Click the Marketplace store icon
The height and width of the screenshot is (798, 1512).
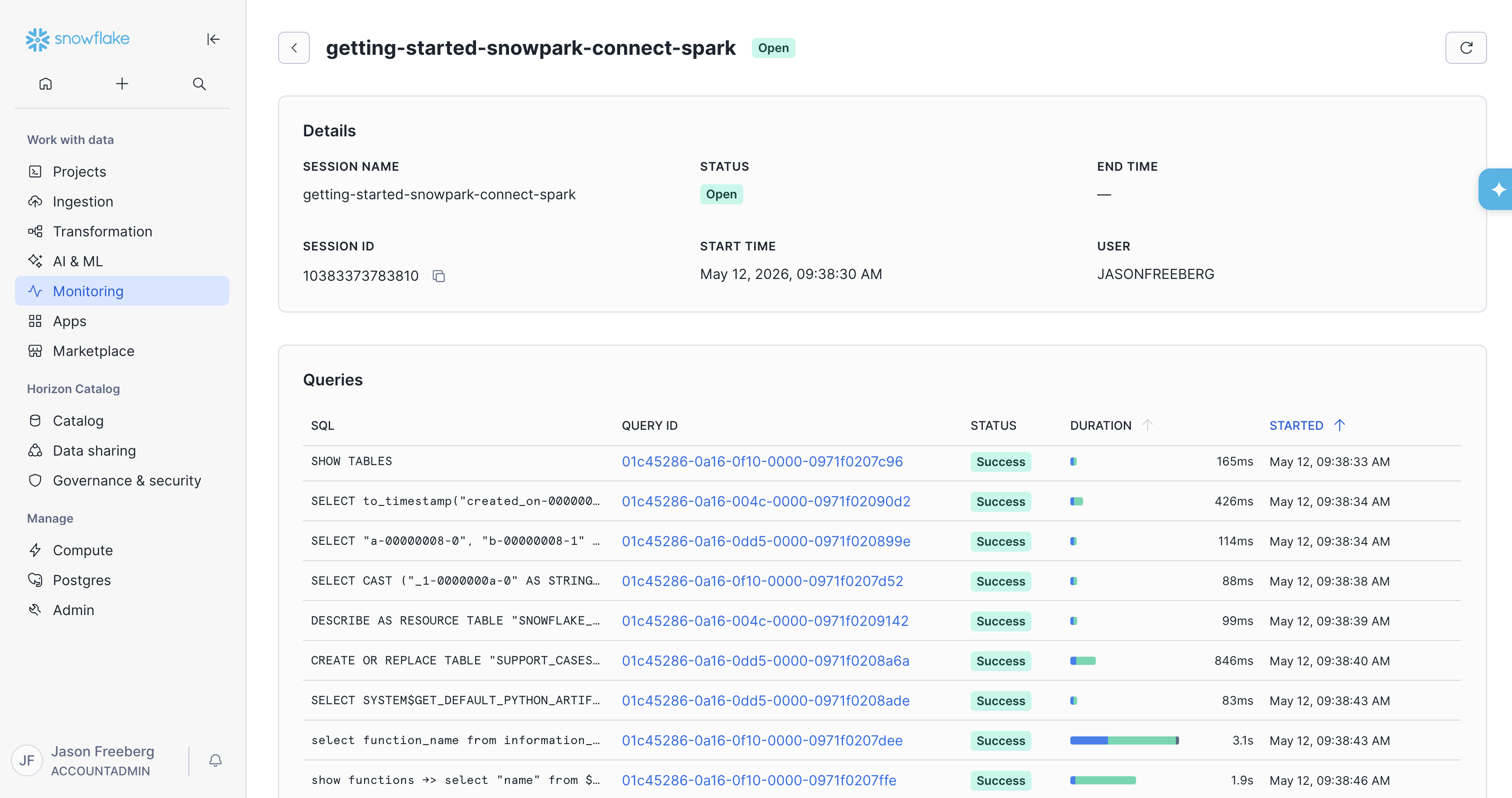pyautogui.click(x=35, y=351)
